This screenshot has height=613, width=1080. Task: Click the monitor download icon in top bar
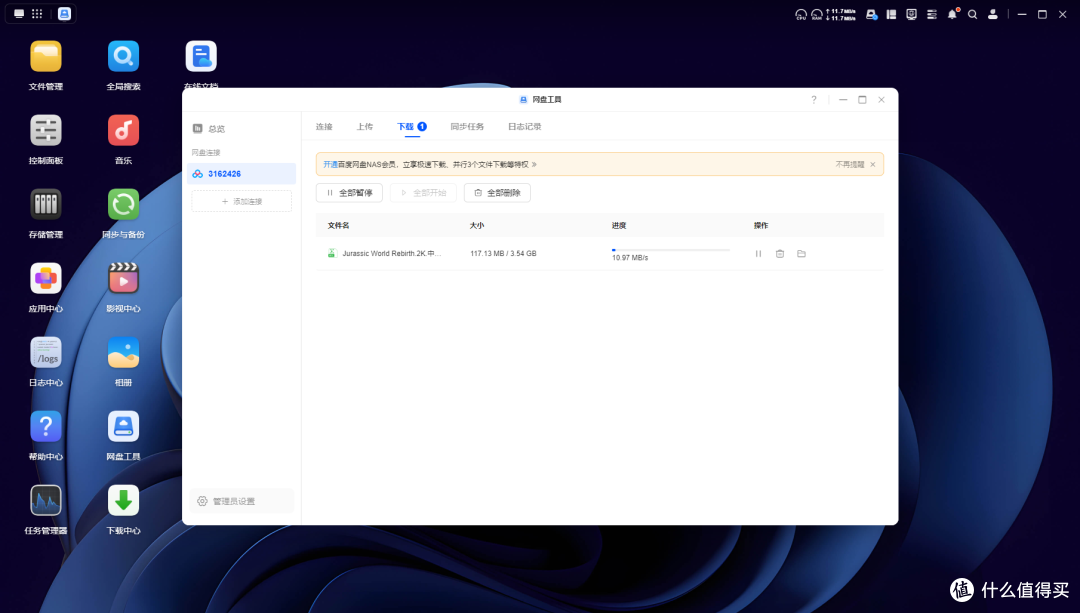[x=911, y=14]
